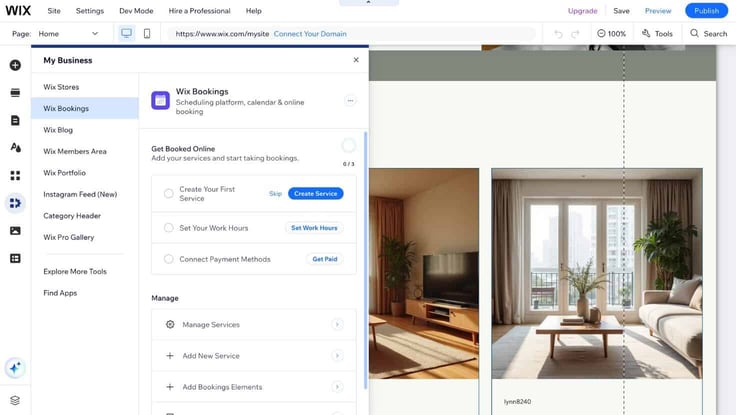Image resolution: width=736 pixels, height=415 pixels.
Task: Expand Manage Services chevron arrow
Action: click(x=337, y=324)
